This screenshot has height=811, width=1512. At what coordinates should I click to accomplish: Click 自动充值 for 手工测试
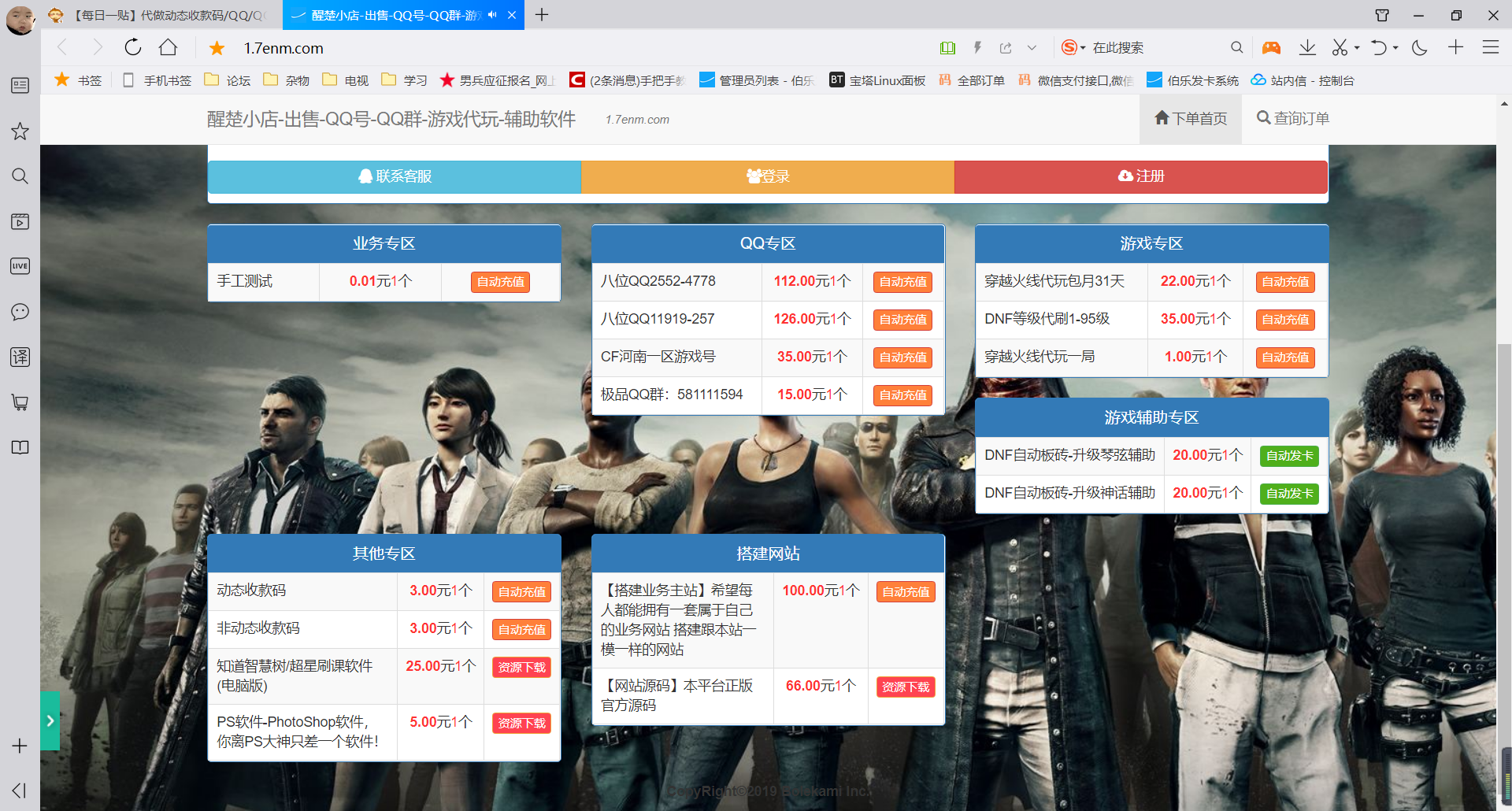point(500,282)
